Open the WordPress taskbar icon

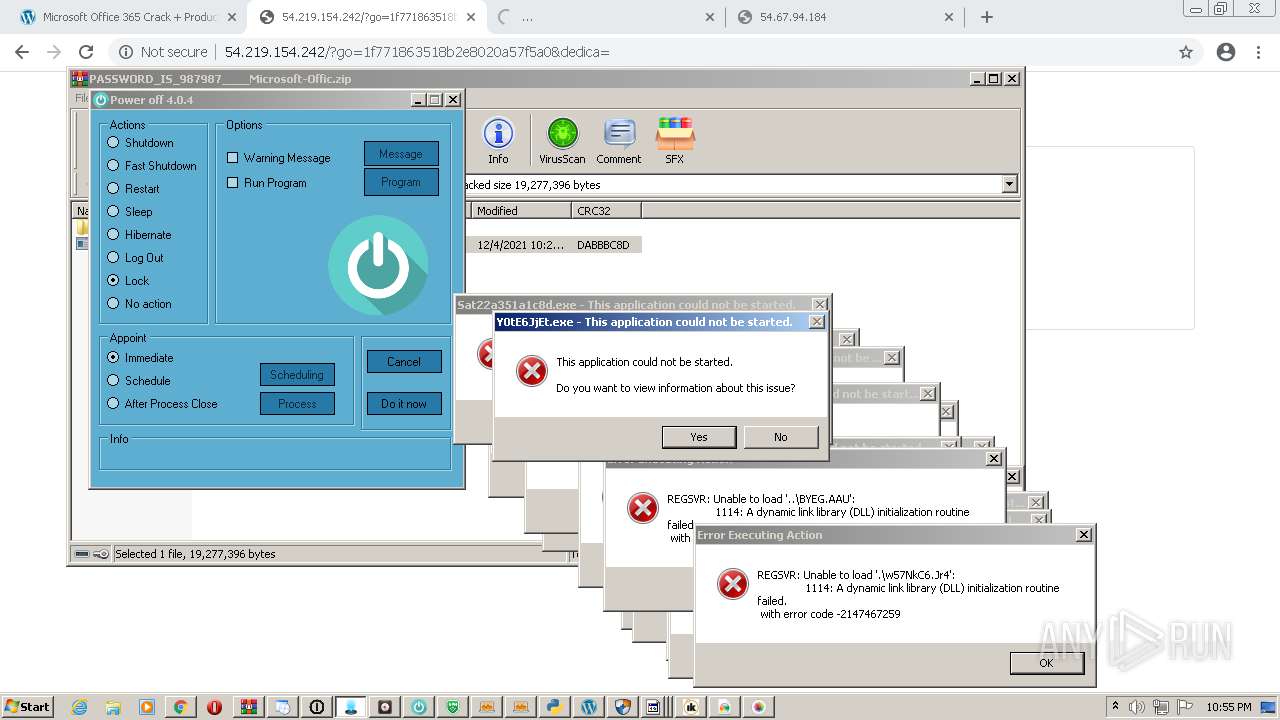coord(589,707)
